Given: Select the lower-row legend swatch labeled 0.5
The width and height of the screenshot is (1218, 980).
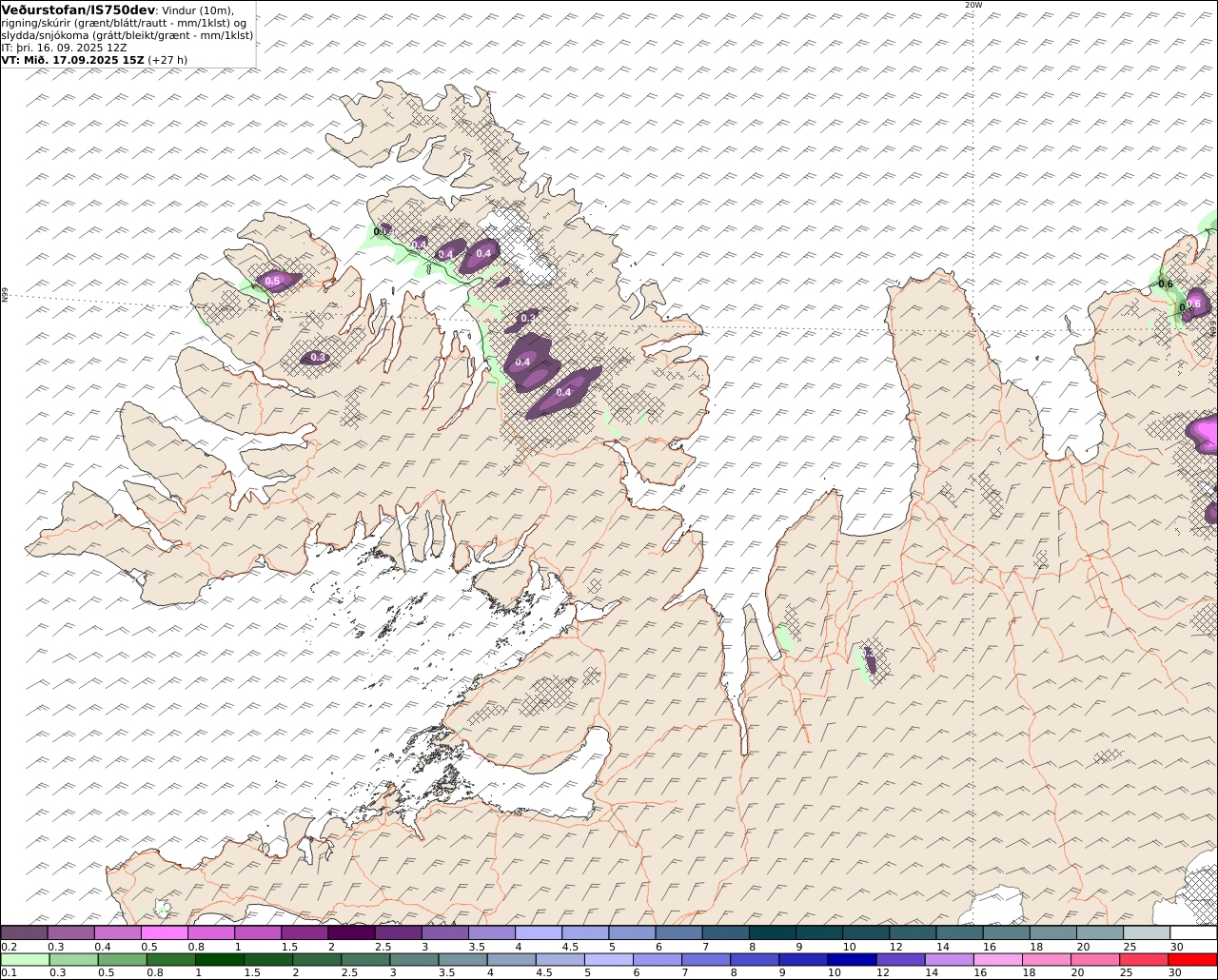Looking at the screenshot, I should (122, 959).
